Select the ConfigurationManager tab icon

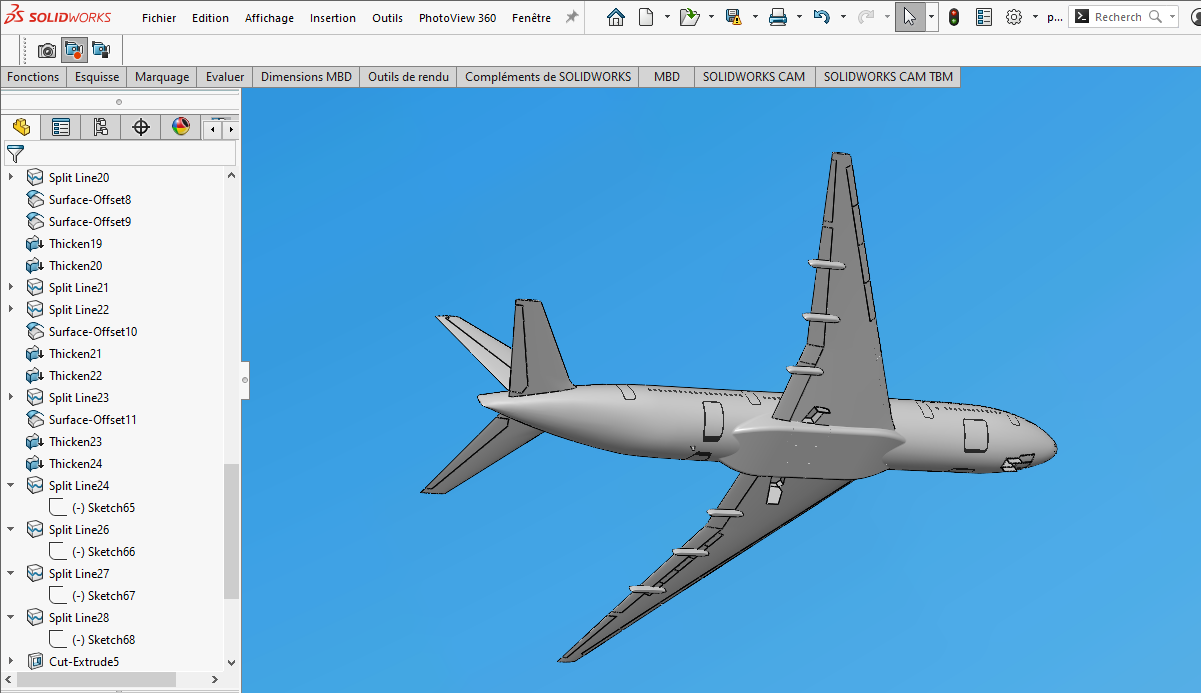point(101,127)
